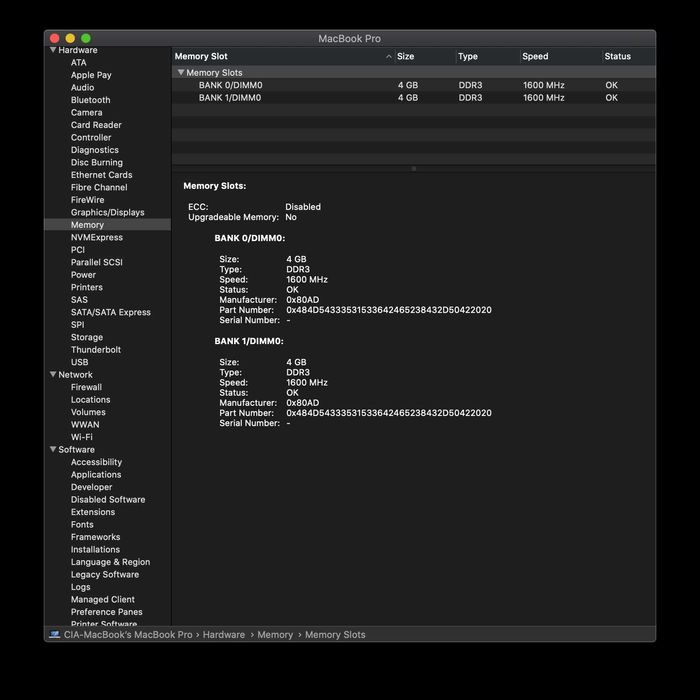Click the computer icon in path bar

(54, 634)
